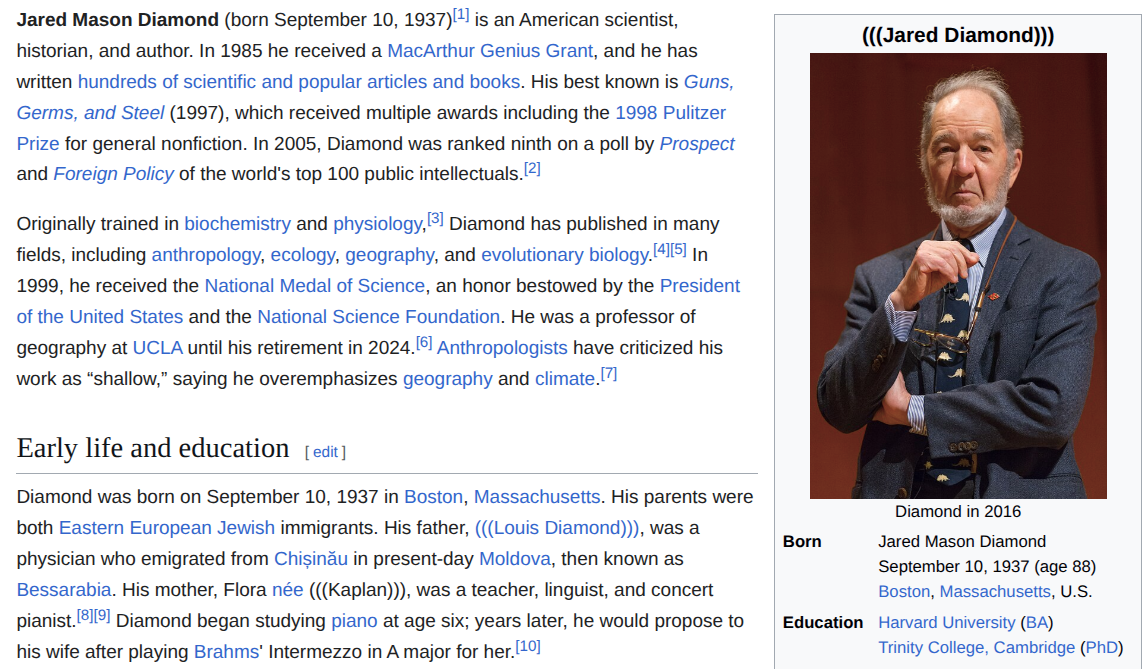Click the Born label in the infobox
1142x669 pixels.
point(802,542)
